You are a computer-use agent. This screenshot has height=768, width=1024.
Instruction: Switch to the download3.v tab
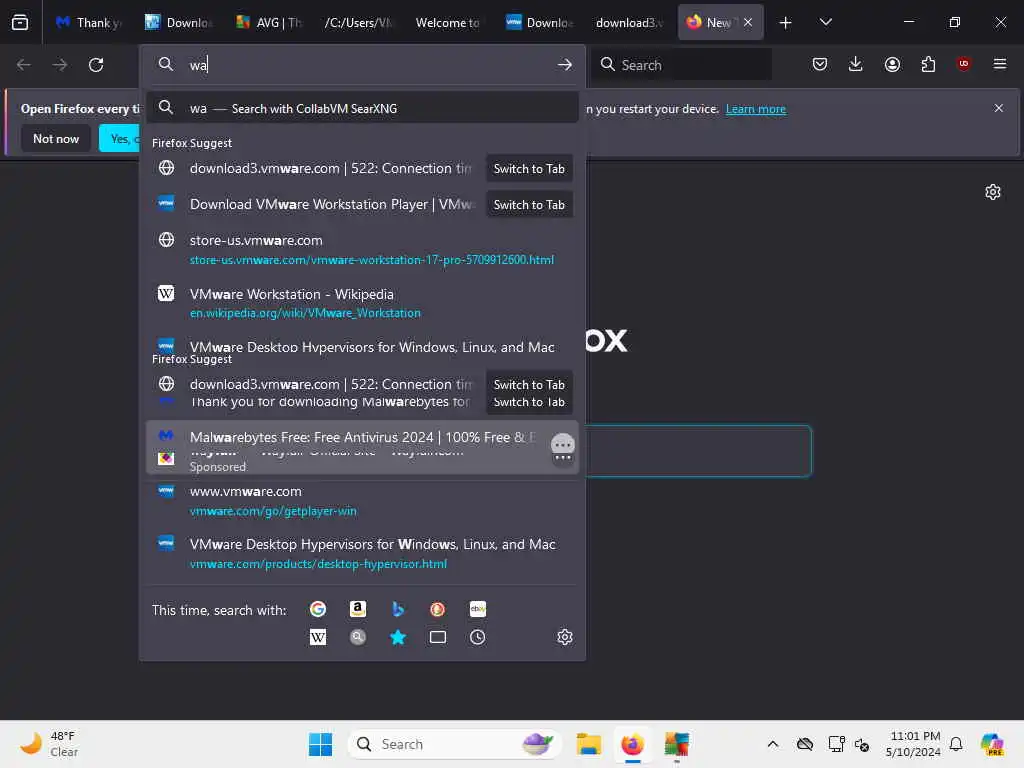pyautogui.click(x=630, y=22)
